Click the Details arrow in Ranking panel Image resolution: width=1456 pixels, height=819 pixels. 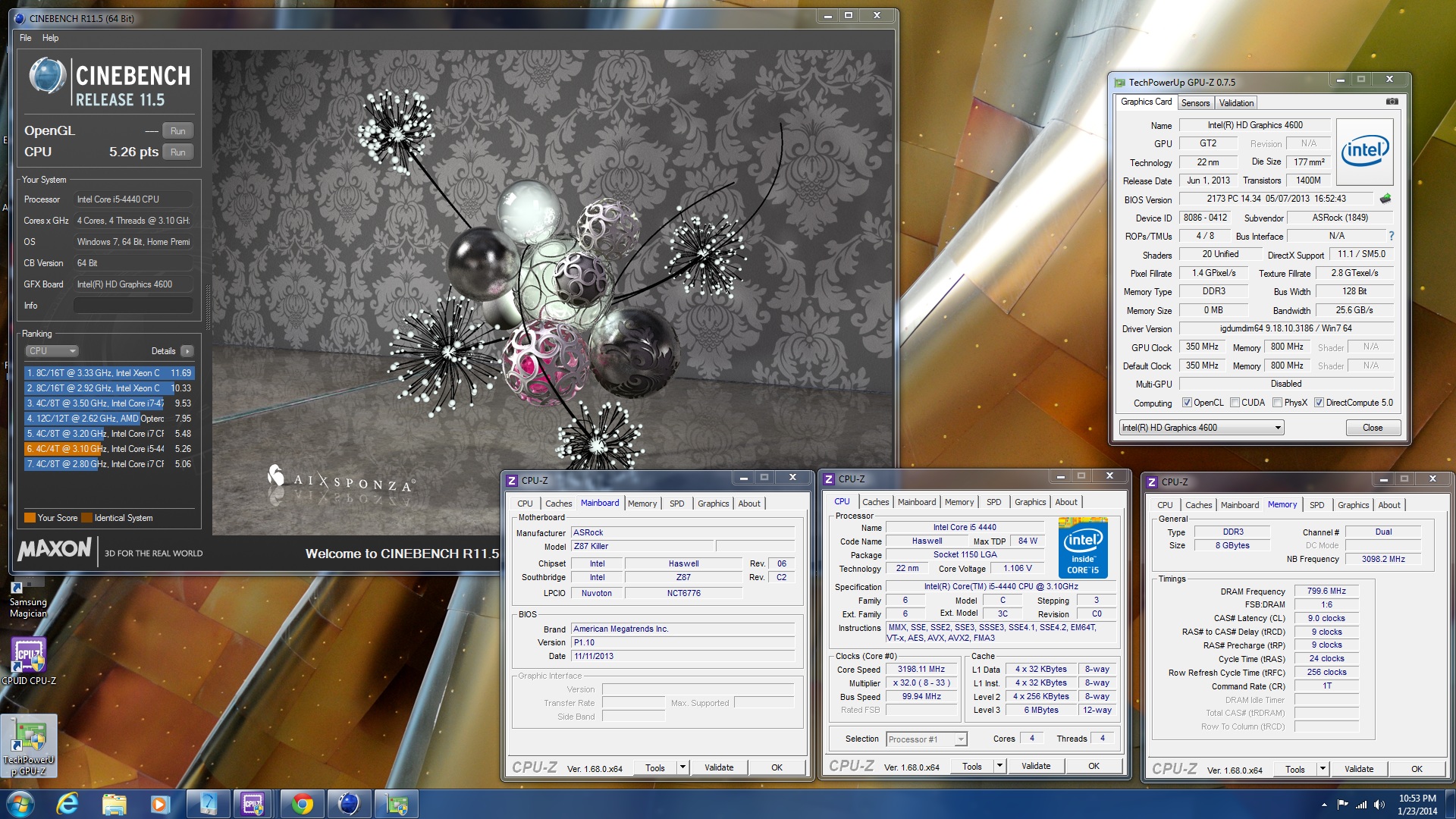[187, 351]
